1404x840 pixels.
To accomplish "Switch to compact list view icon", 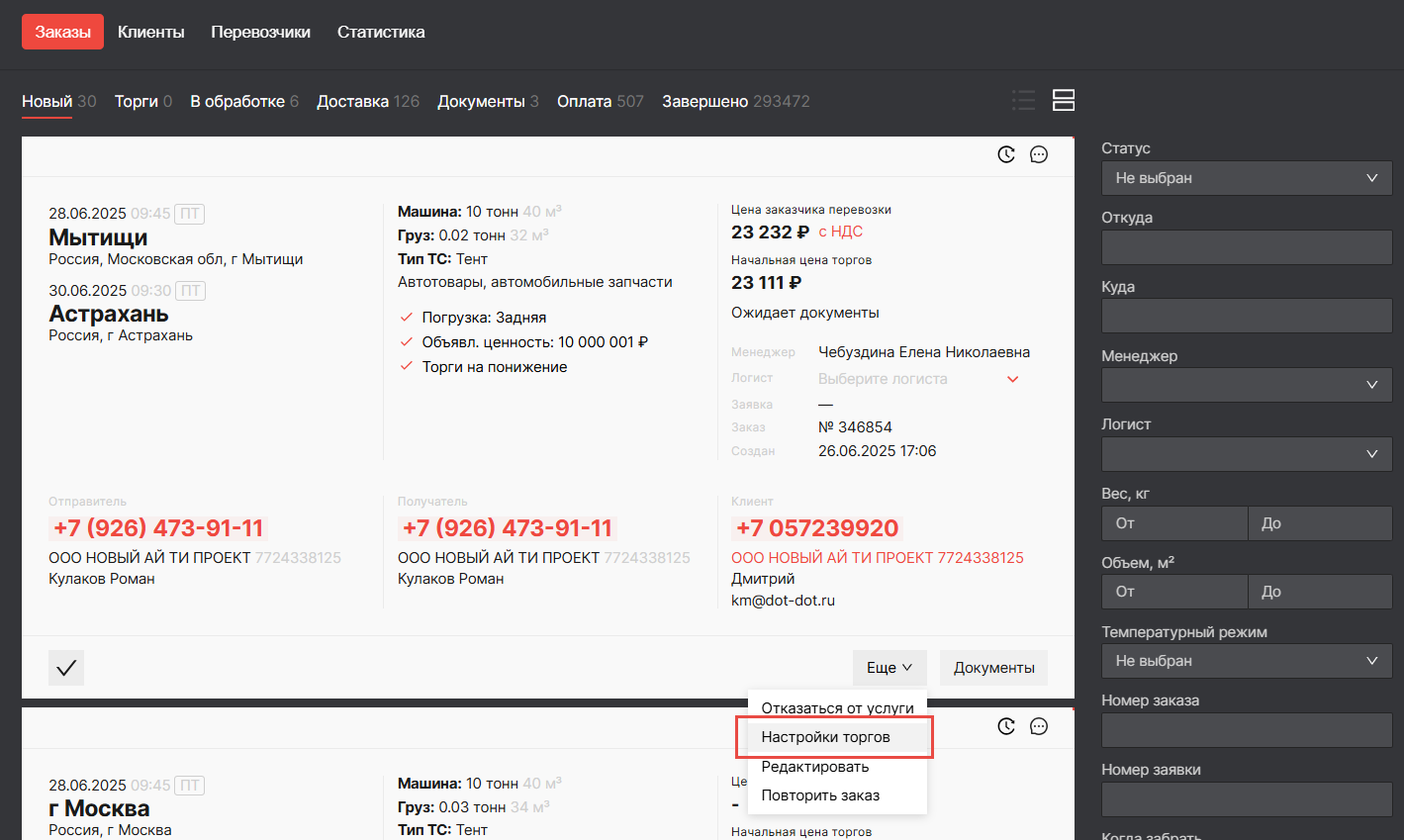I will [1024, 100].
